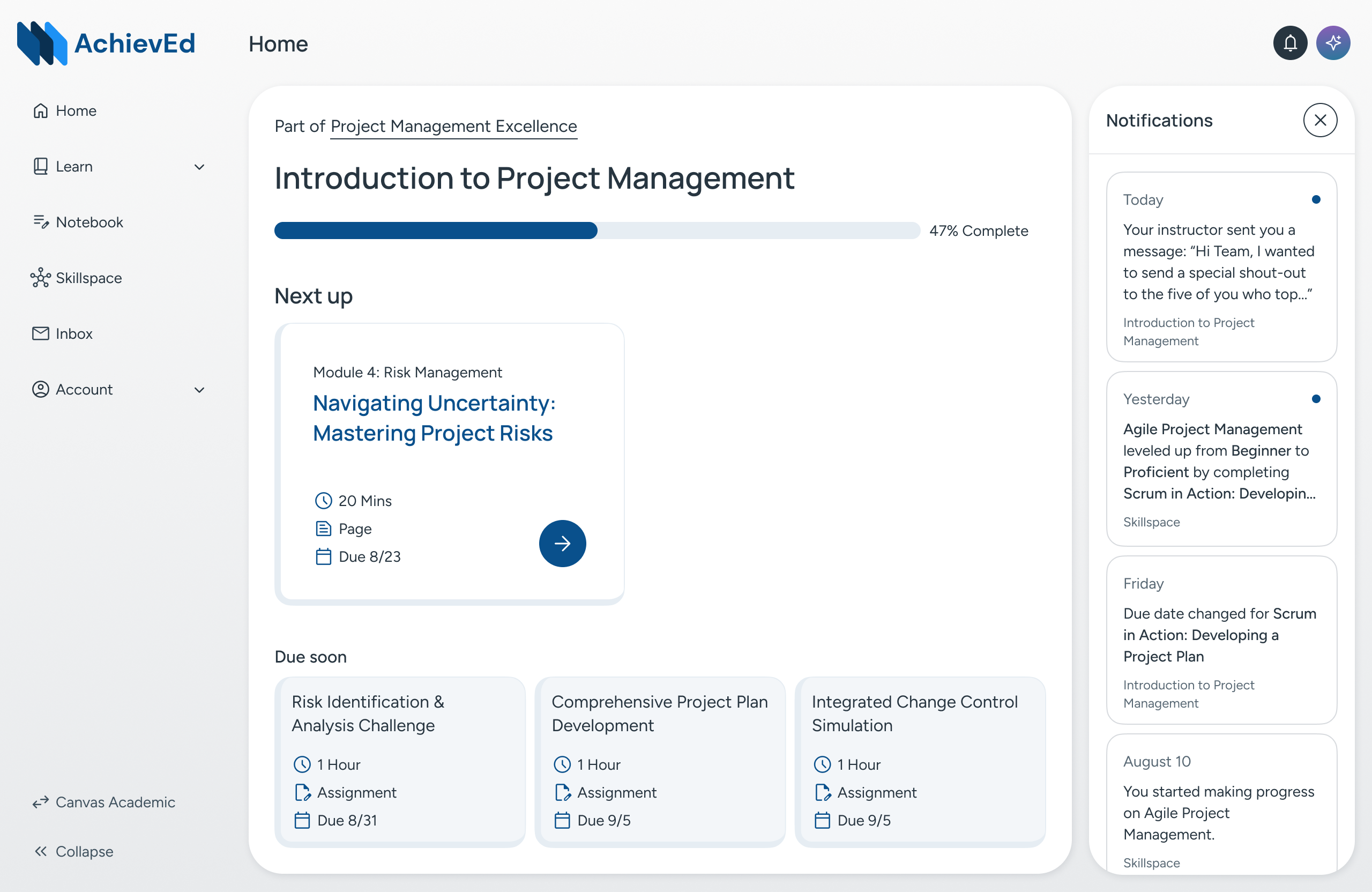Open Navigating Uncertainty: Mastering Project Risks
The width and height of the screenshot is (1372, 892).
tap(433, 418)
